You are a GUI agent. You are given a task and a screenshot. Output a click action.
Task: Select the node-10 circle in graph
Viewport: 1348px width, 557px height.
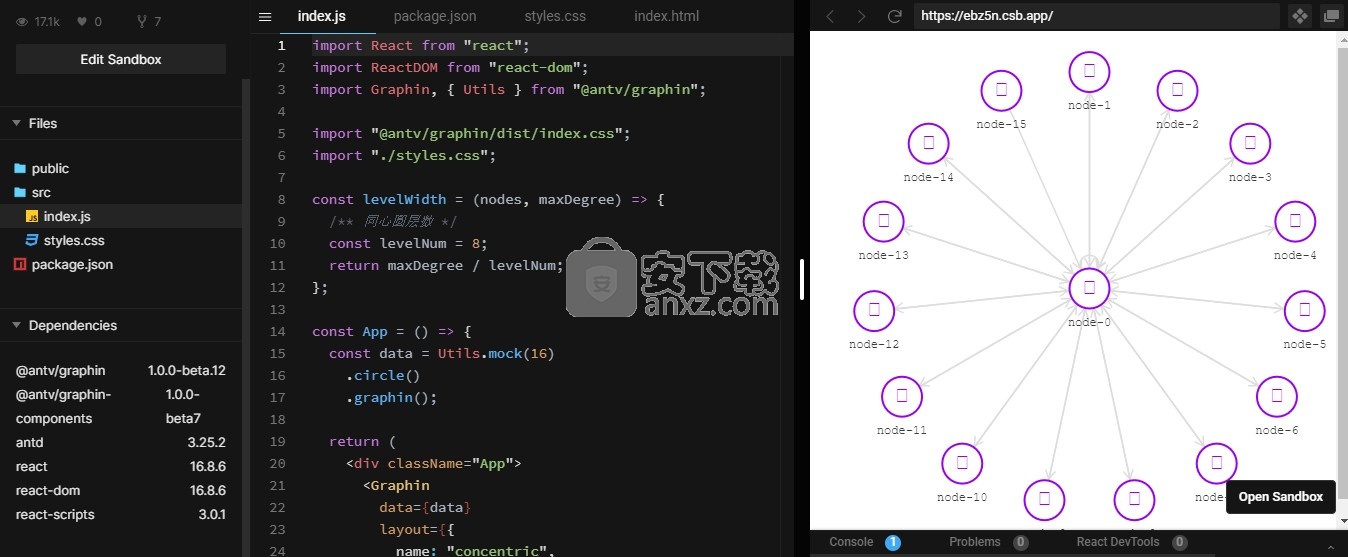click(962, 463)
